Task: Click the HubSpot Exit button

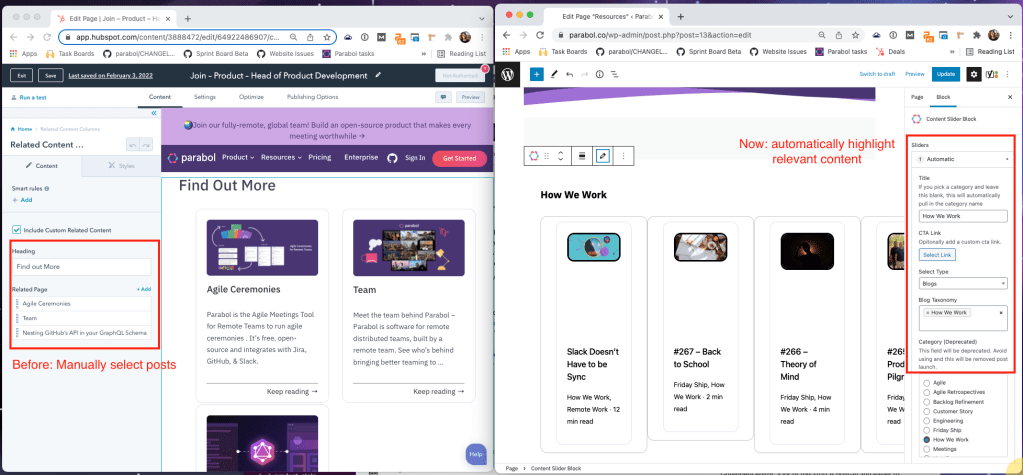Action: (x=21, y=76)
